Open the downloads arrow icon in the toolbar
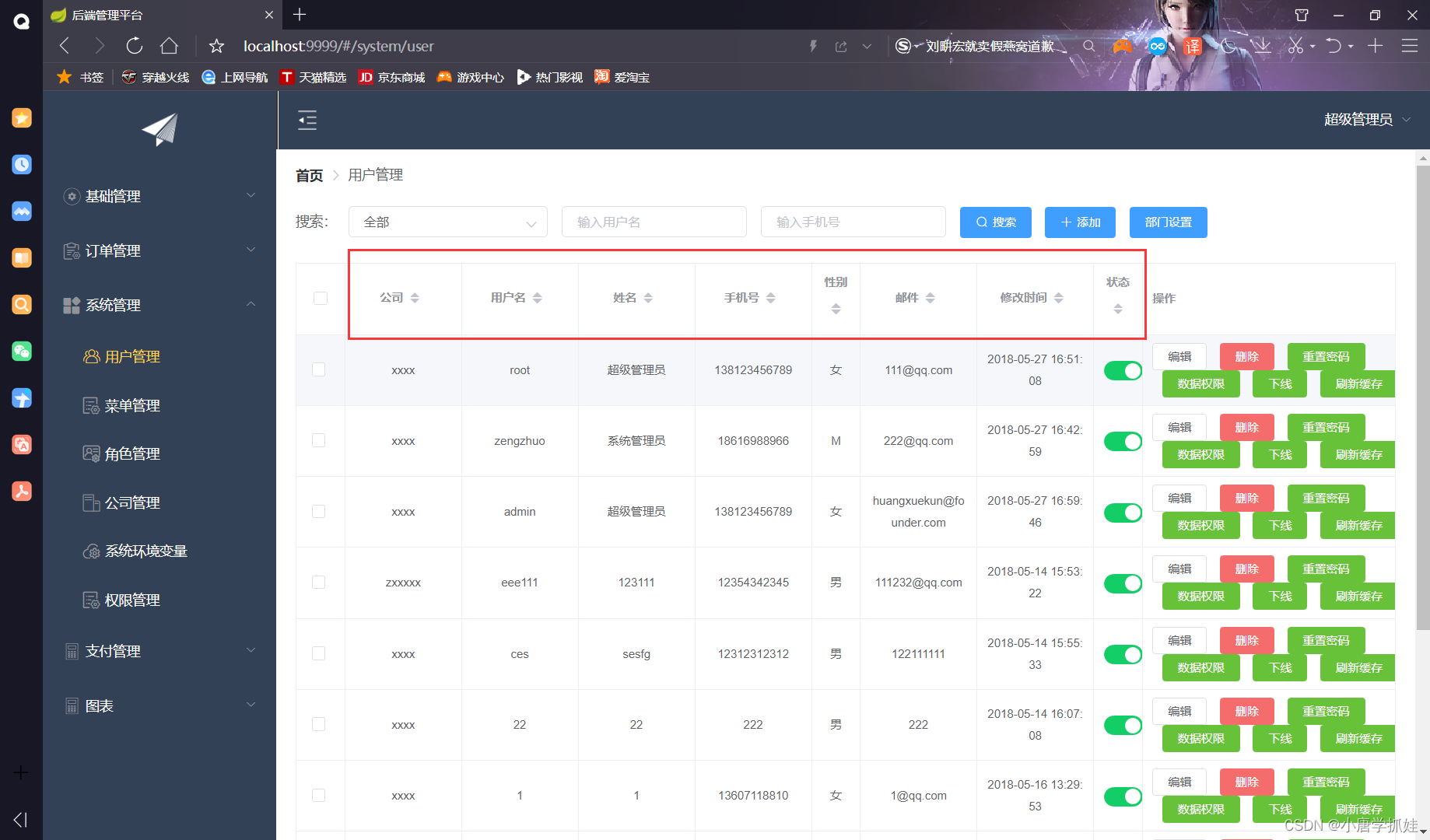The height and width of the screenshot is (840, 1430). coord(1263,46)
